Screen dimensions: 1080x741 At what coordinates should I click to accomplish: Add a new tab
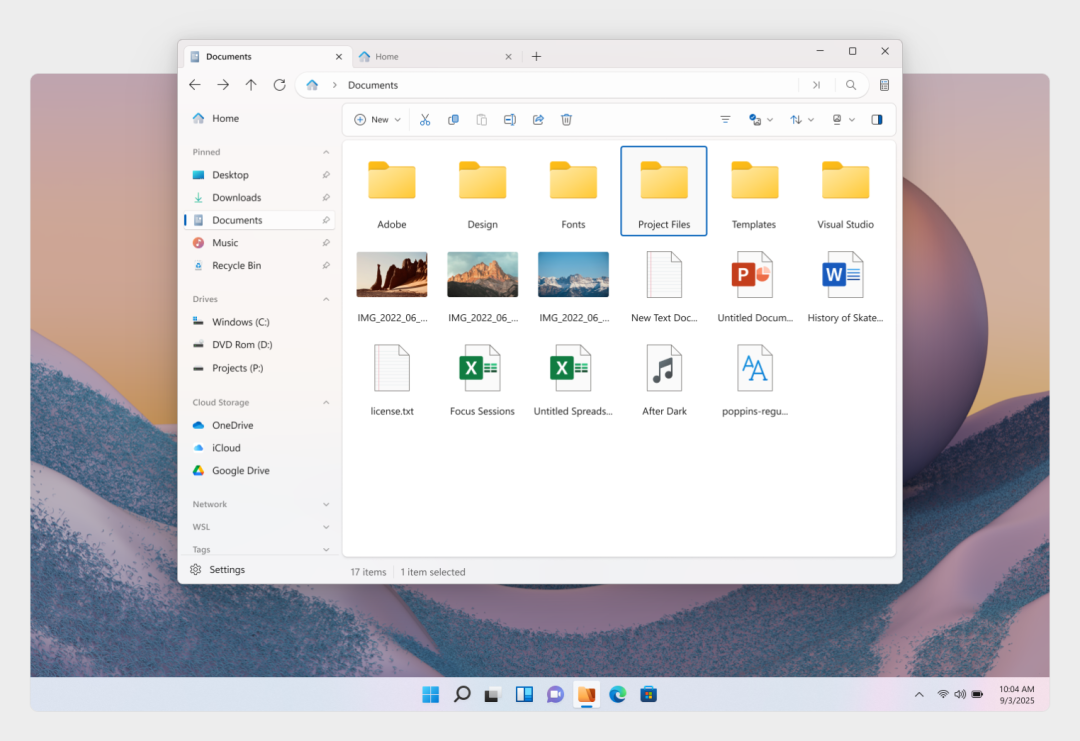(537, 56)
